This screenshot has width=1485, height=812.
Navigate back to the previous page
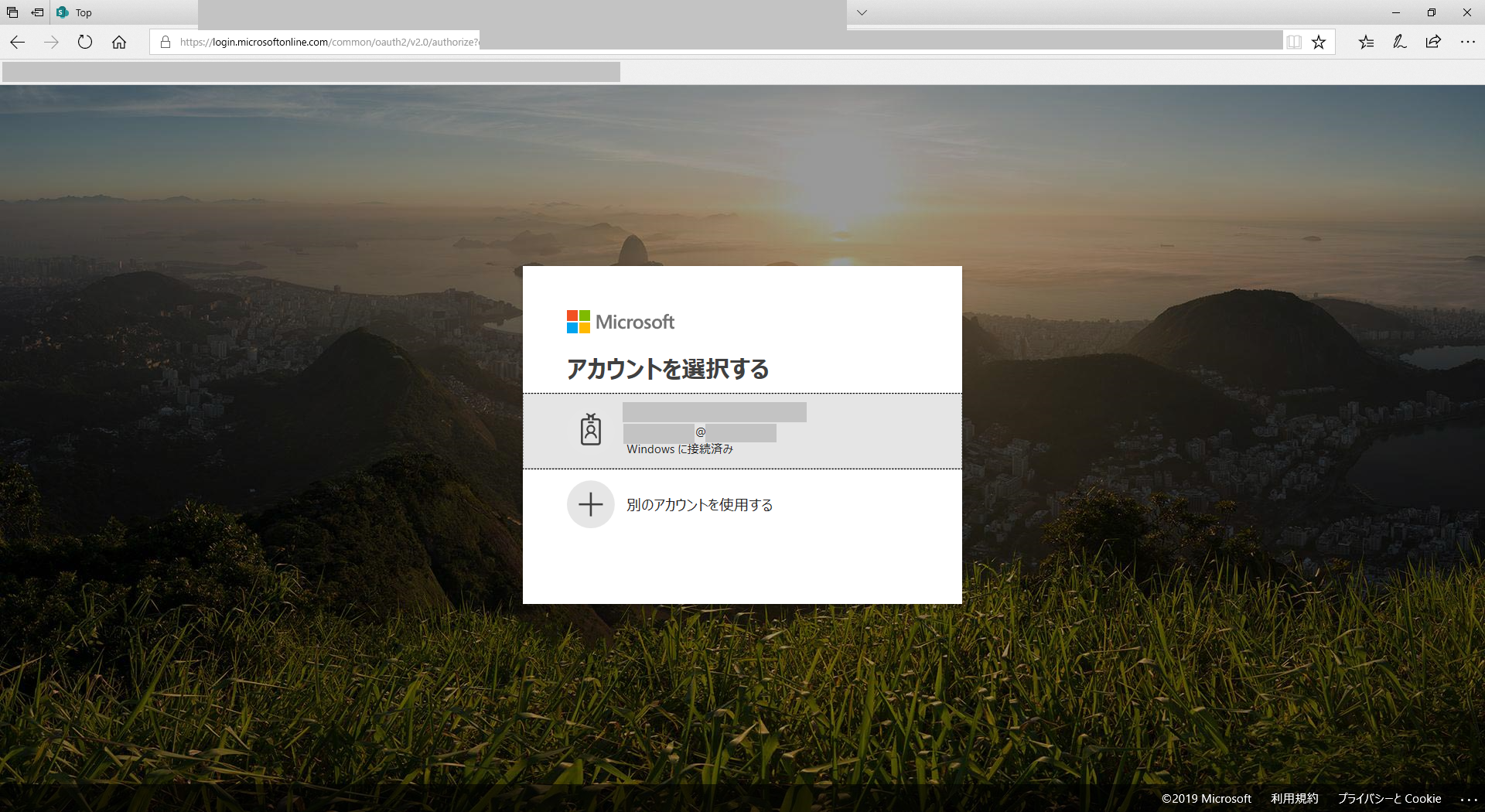coord(17,42)
